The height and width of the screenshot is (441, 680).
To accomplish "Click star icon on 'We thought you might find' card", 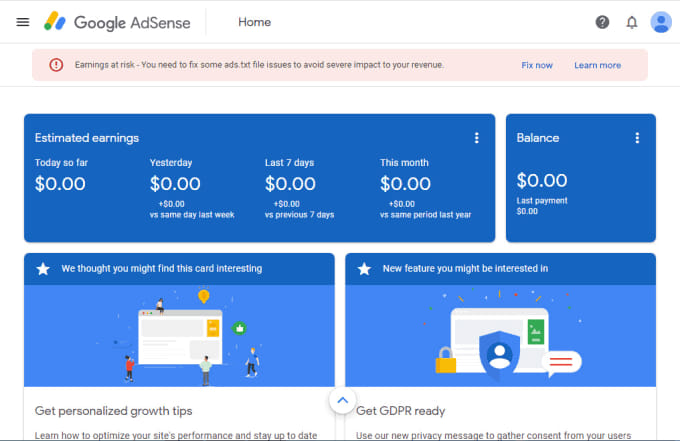I will [43, 269].
